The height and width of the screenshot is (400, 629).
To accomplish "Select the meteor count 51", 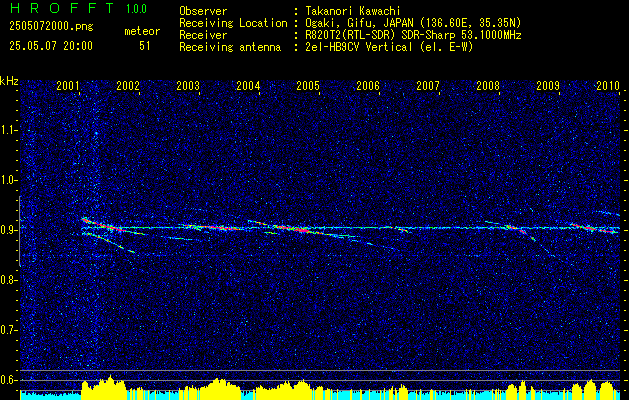I will [145, 46].
